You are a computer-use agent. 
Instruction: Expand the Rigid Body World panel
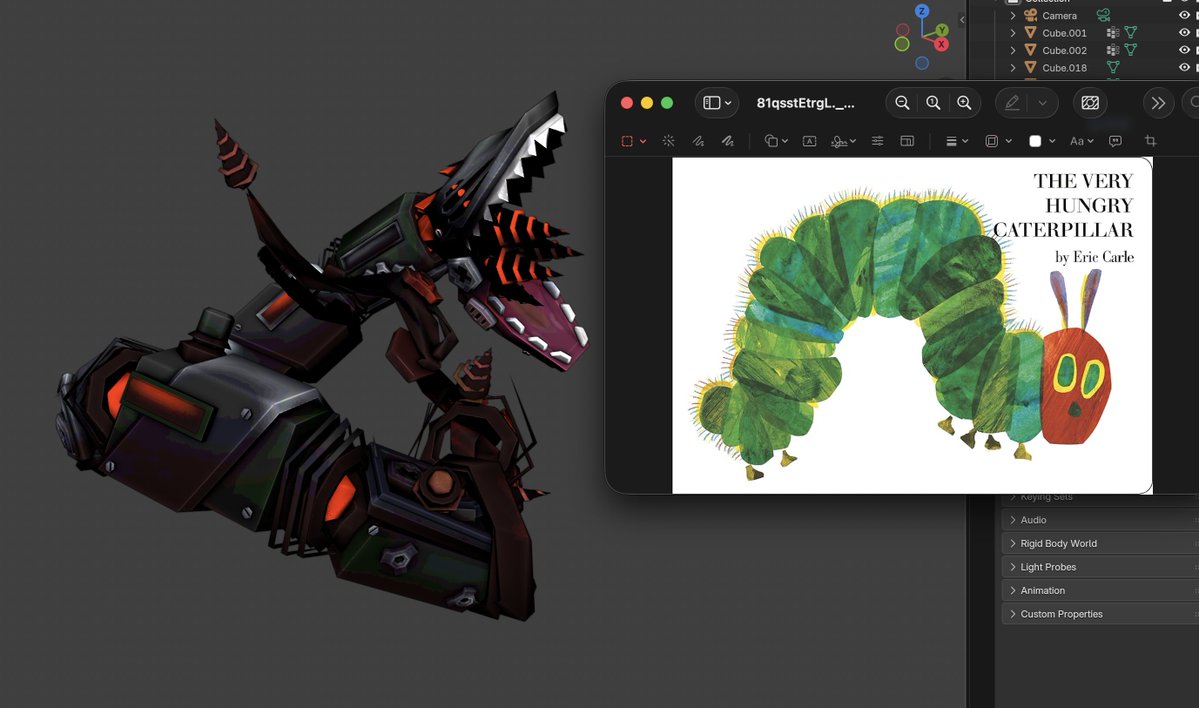point(1100,544)
